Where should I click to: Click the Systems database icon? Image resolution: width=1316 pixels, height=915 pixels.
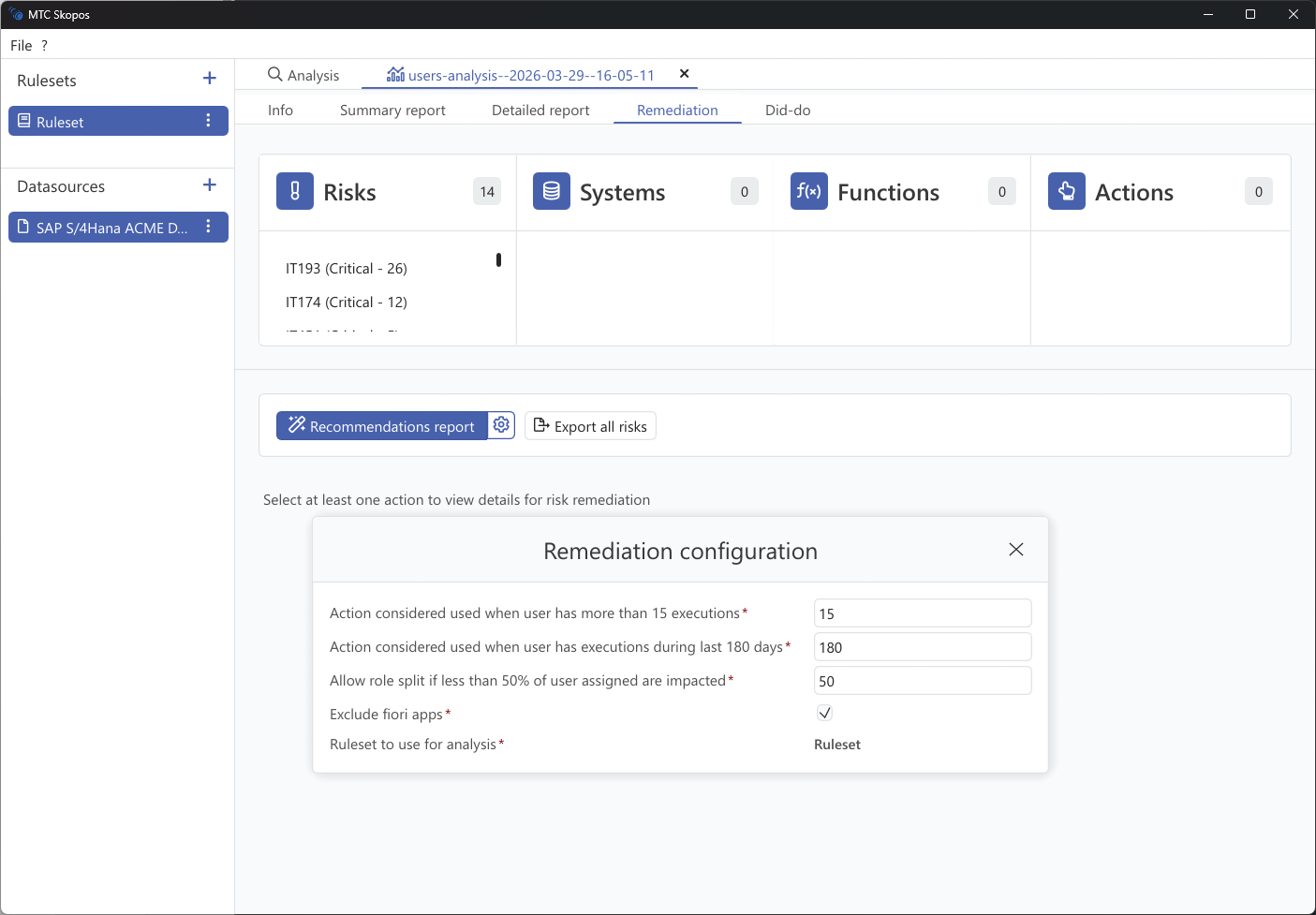[x=551, y=191]
